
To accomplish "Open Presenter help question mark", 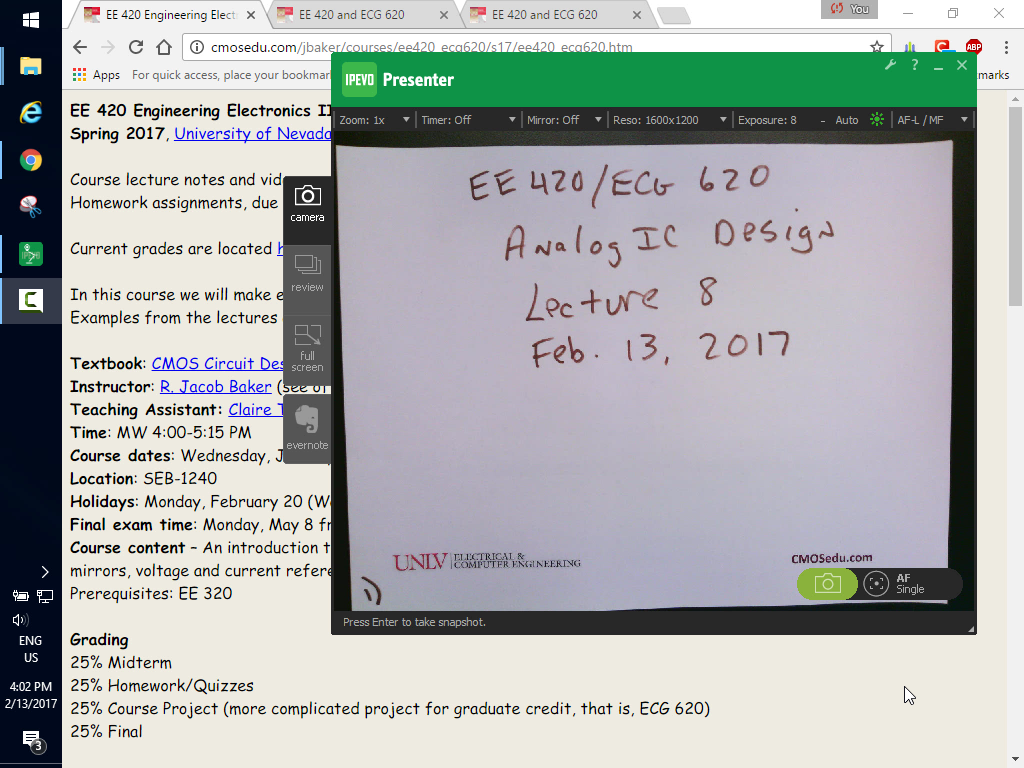I will (914, 65).
